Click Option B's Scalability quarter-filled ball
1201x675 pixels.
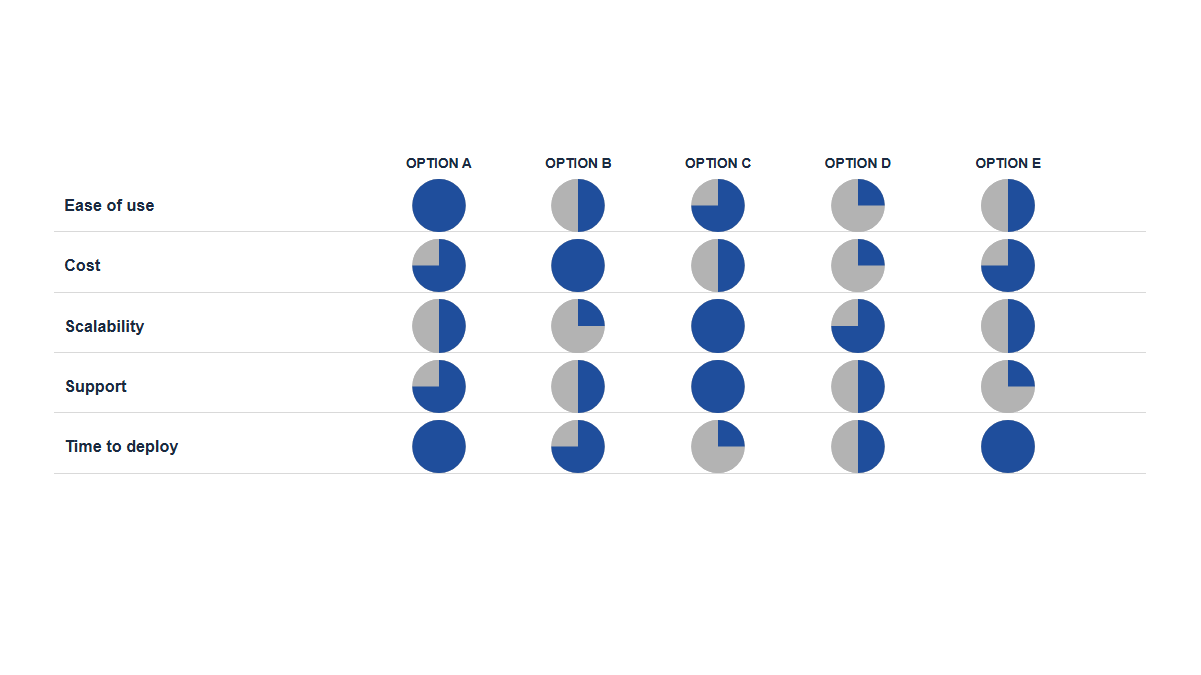coord(578,326)
